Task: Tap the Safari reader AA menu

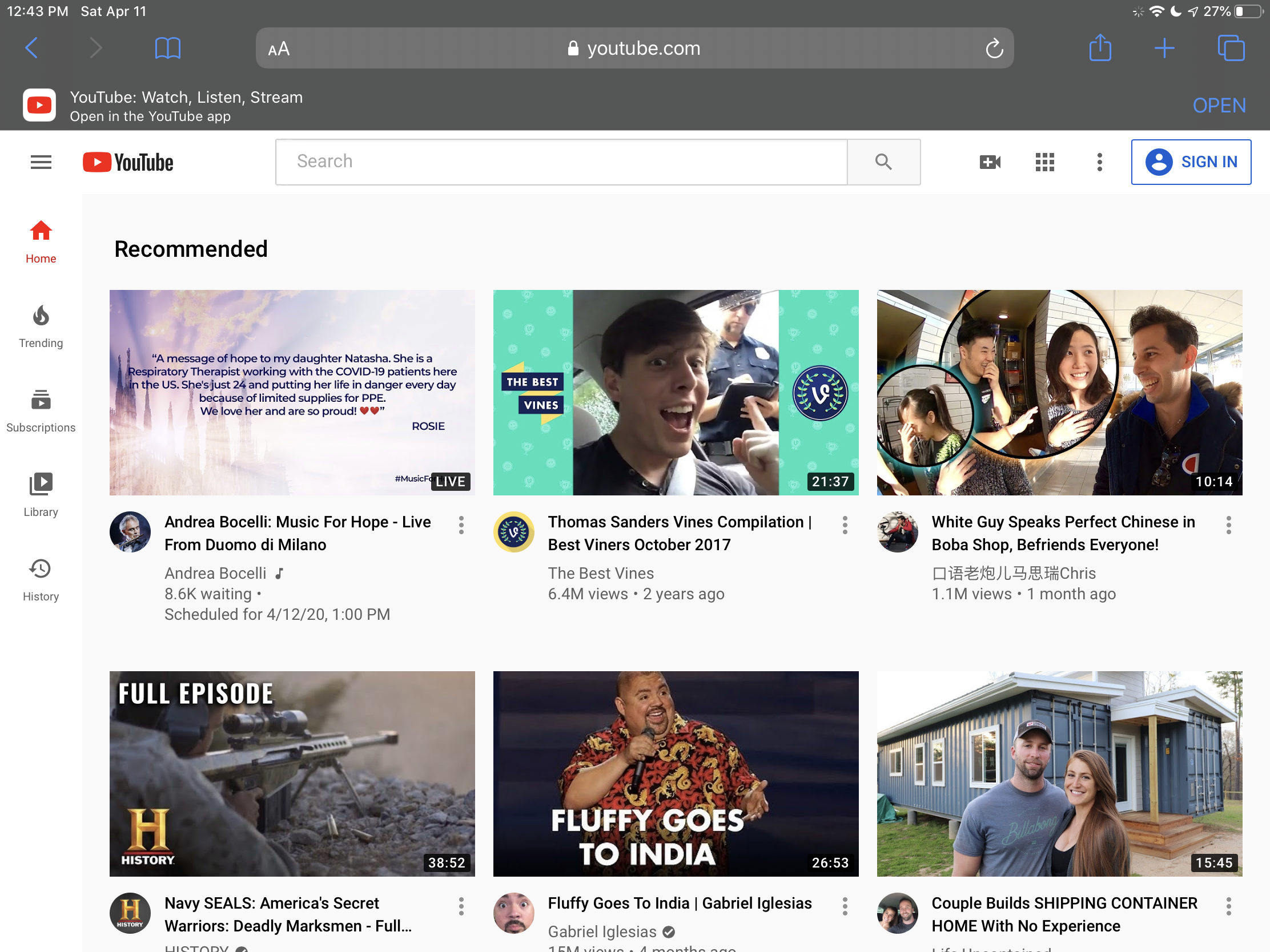Action: coord(279,49)
